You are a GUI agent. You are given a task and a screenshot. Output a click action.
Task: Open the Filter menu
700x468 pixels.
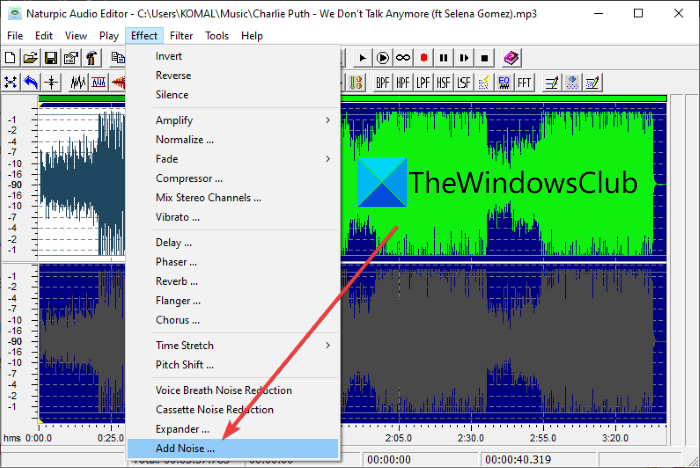[181, 36]
